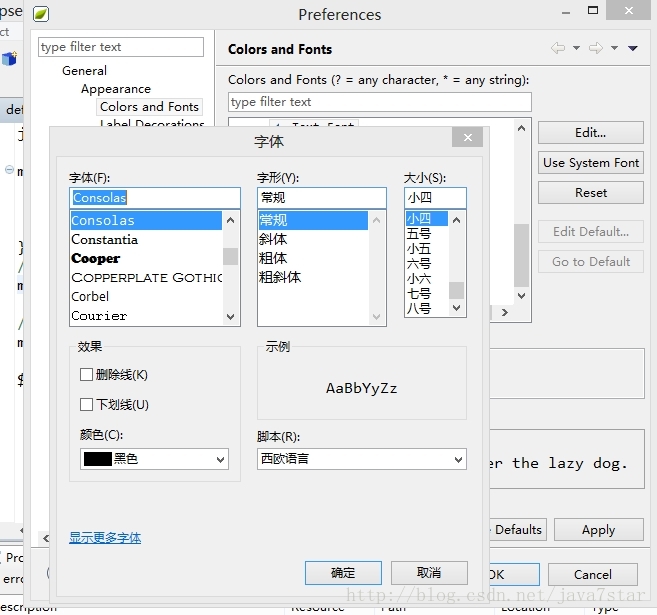Select Colors and Fonts tree item
This screenshot has width=657, height=615.
pyautogui.click(x=149, y=107)
